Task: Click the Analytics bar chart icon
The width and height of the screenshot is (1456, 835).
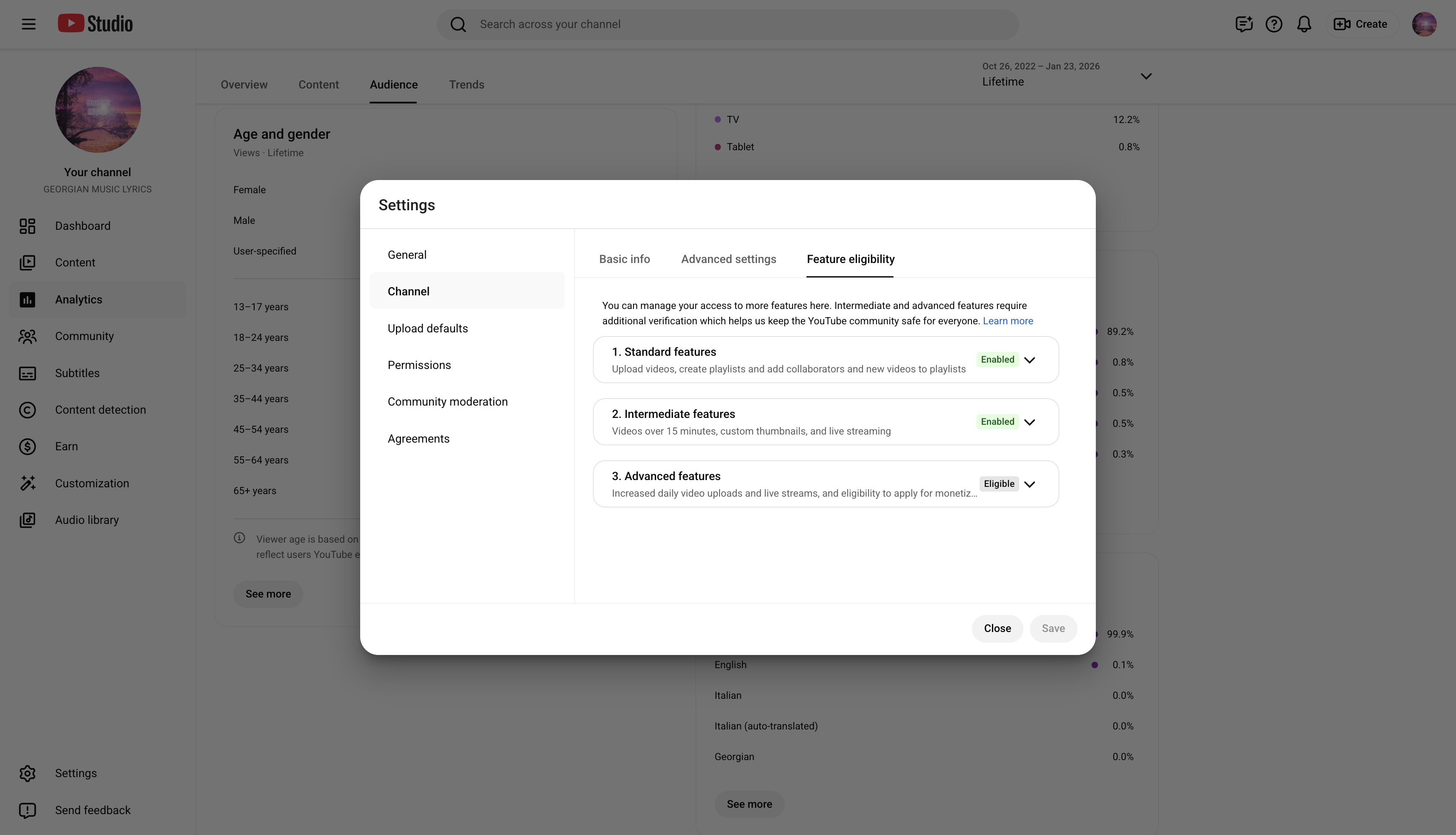Action: pos(28,299)
